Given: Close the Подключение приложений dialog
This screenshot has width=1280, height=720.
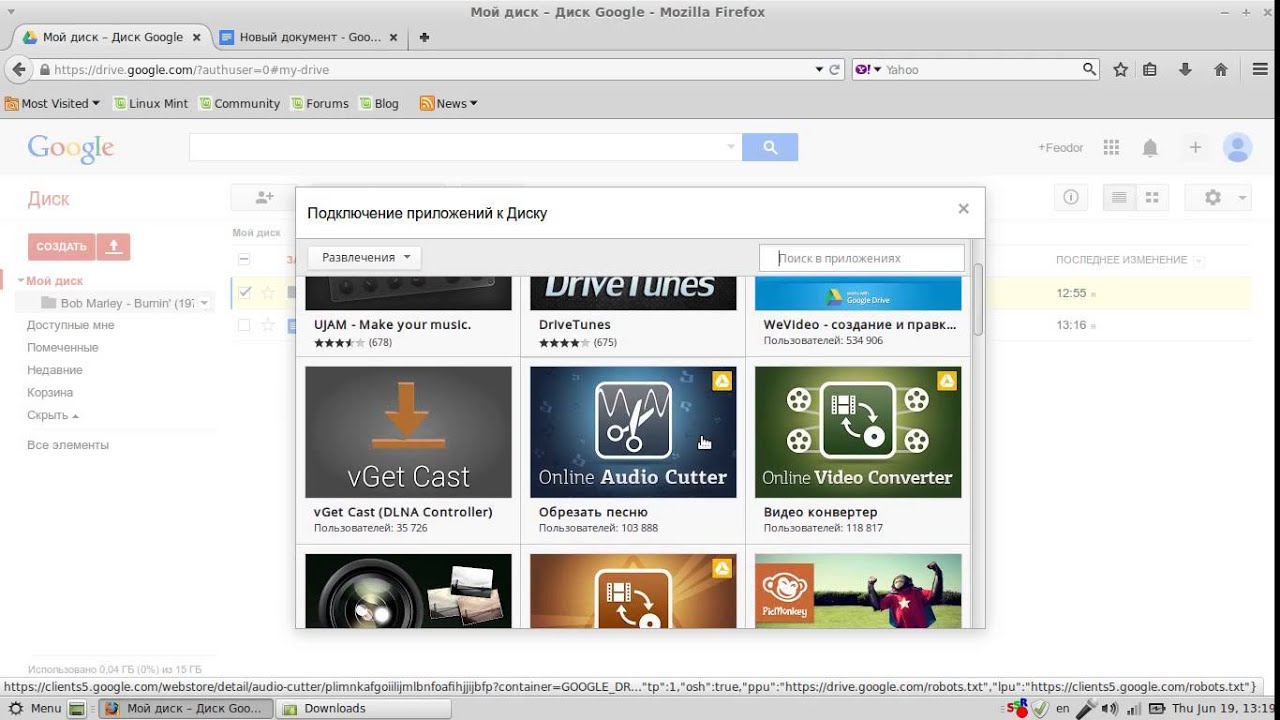Looking at the screenshot, I should (964, 209).
